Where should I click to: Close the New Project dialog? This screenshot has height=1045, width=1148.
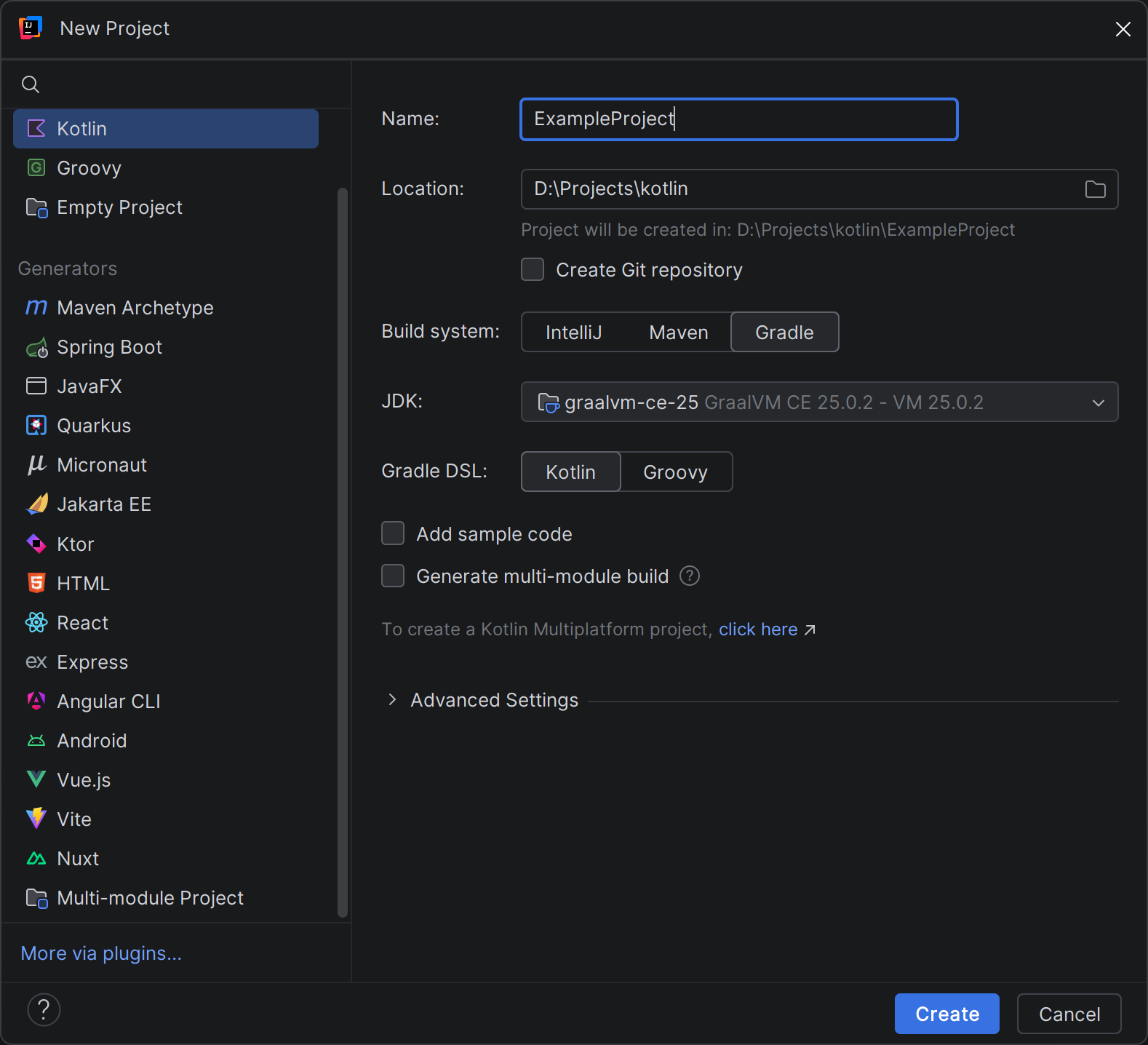point(1123,29)
